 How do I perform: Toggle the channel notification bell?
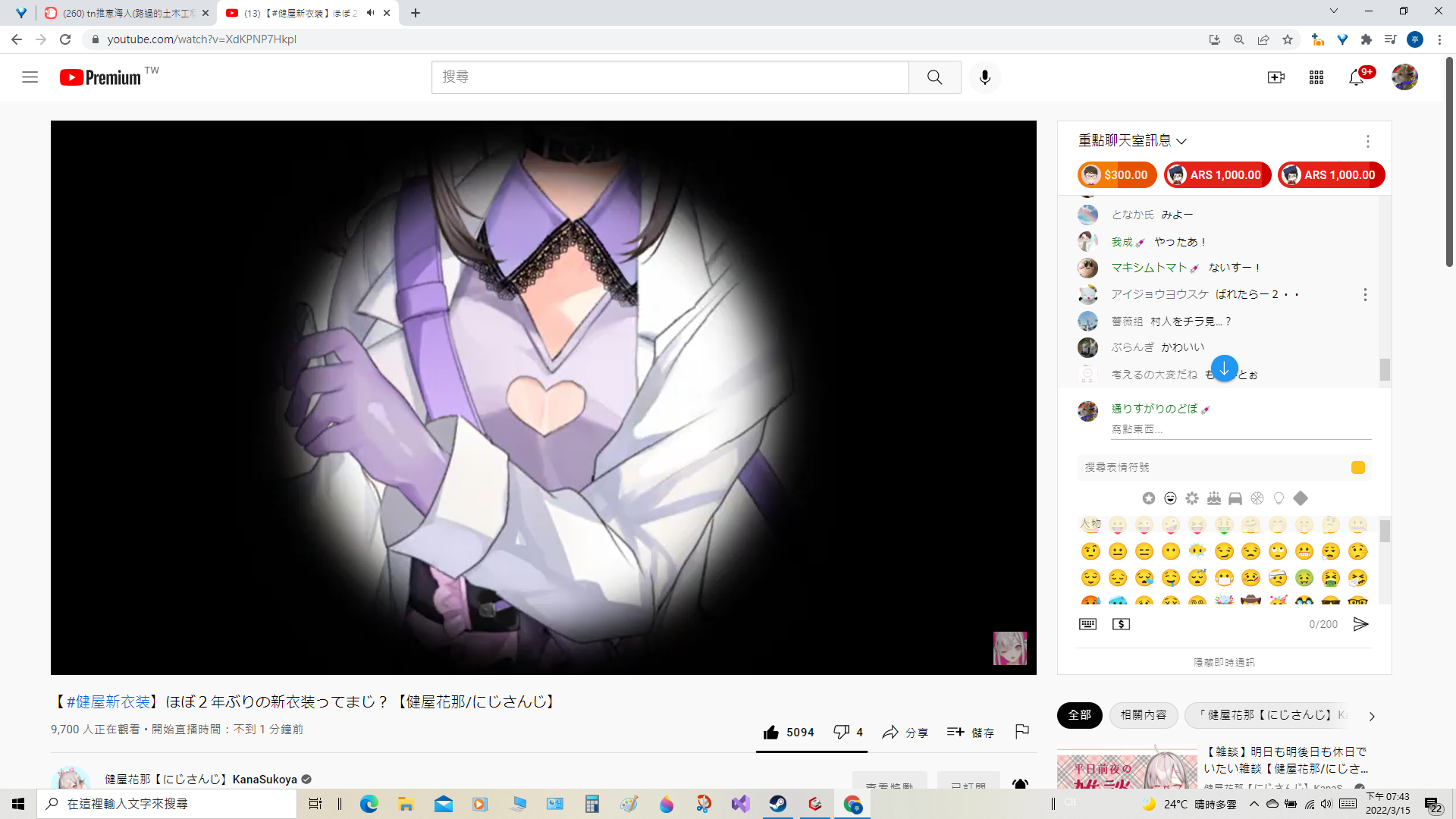click(x=1020, y=784)
